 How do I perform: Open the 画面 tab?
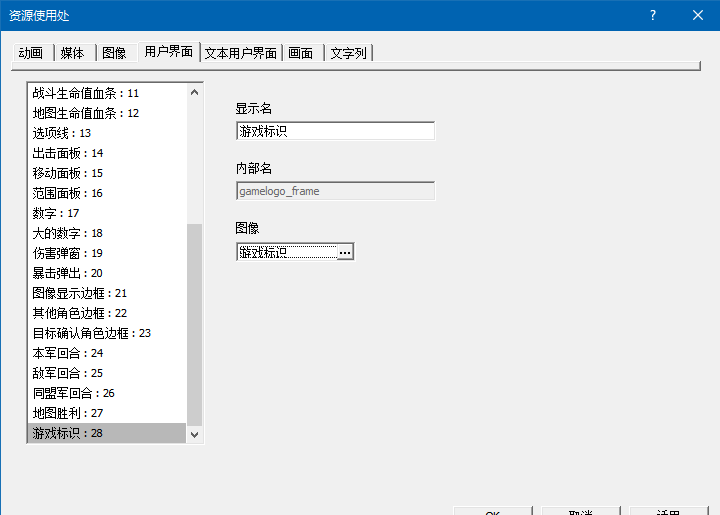click(302, 53)
